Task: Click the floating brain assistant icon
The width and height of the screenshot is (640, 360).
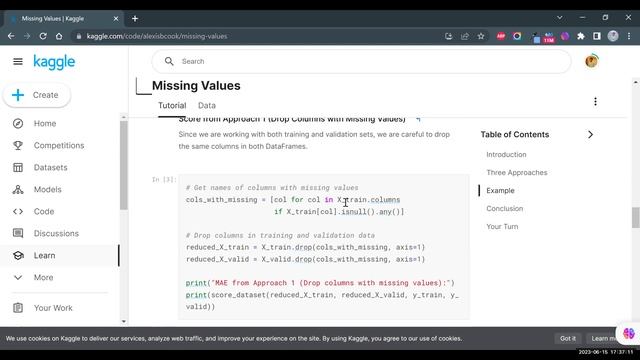Action: [x=629, y=333]
